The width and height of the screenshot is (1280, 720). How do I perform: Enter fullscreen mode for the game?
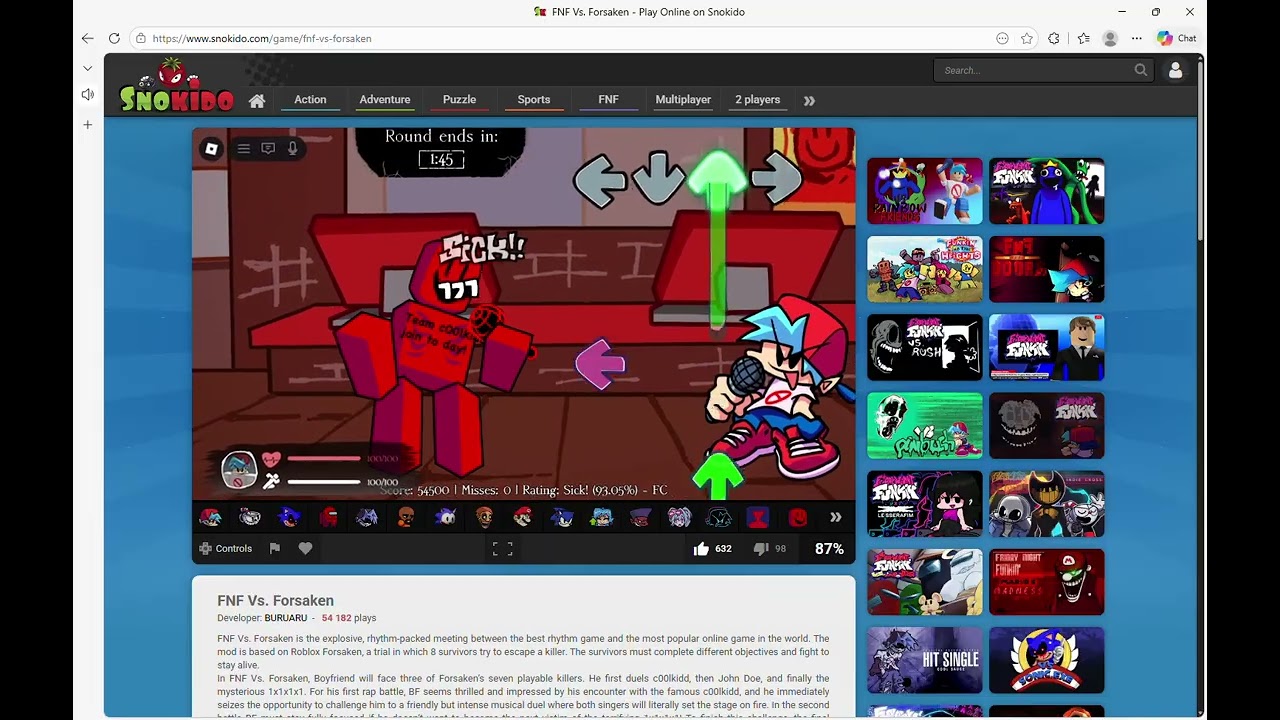(502, 548)
